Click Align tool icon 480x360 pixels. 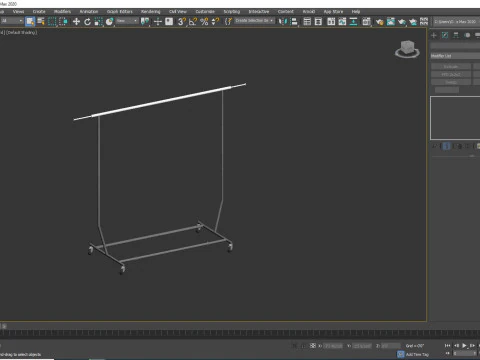click(294, 22)
